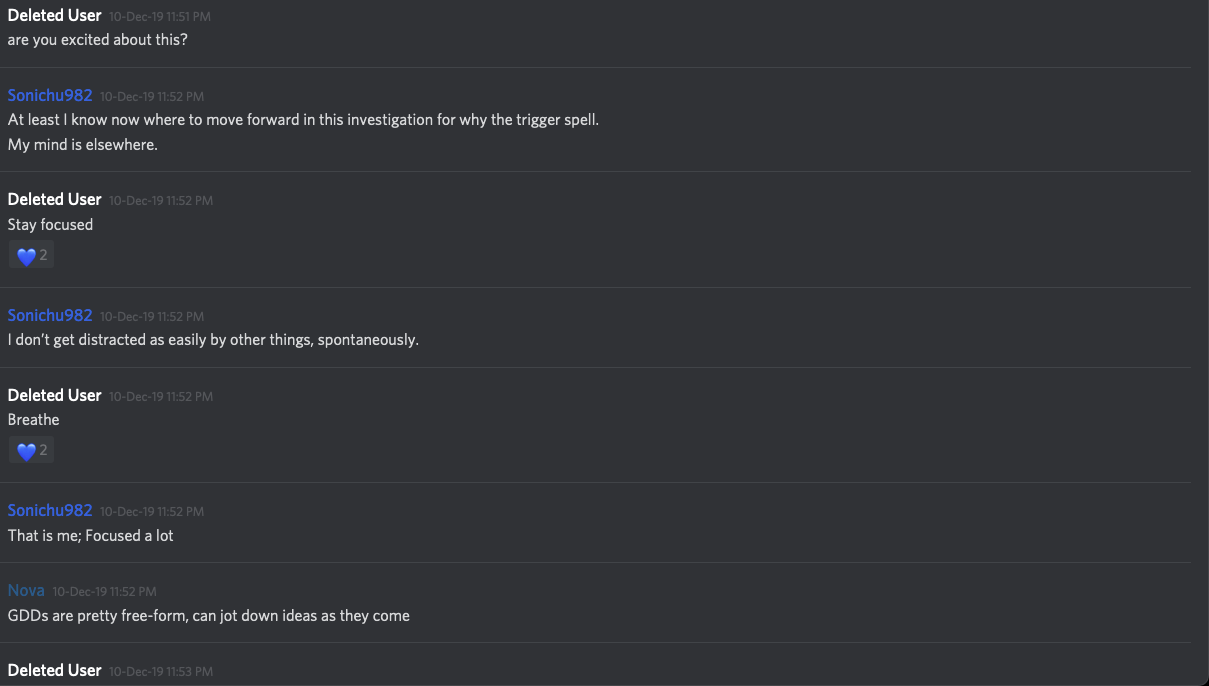Toggle the blue heart reaction under "Stay focused"
1209x686 pixels.
click(x=31, y=256)
